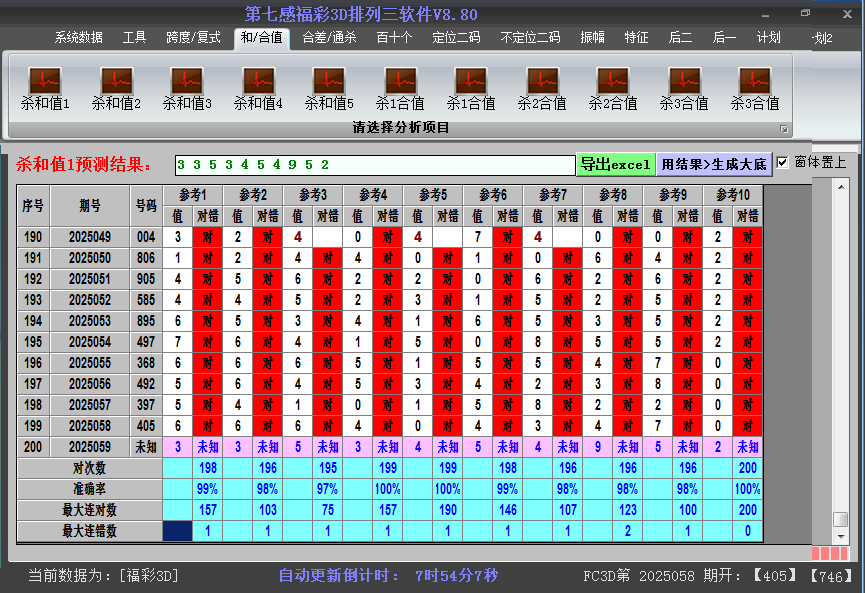Open the 杀和值2 analysis icon
865x593 pixels.
coord(116,88)
